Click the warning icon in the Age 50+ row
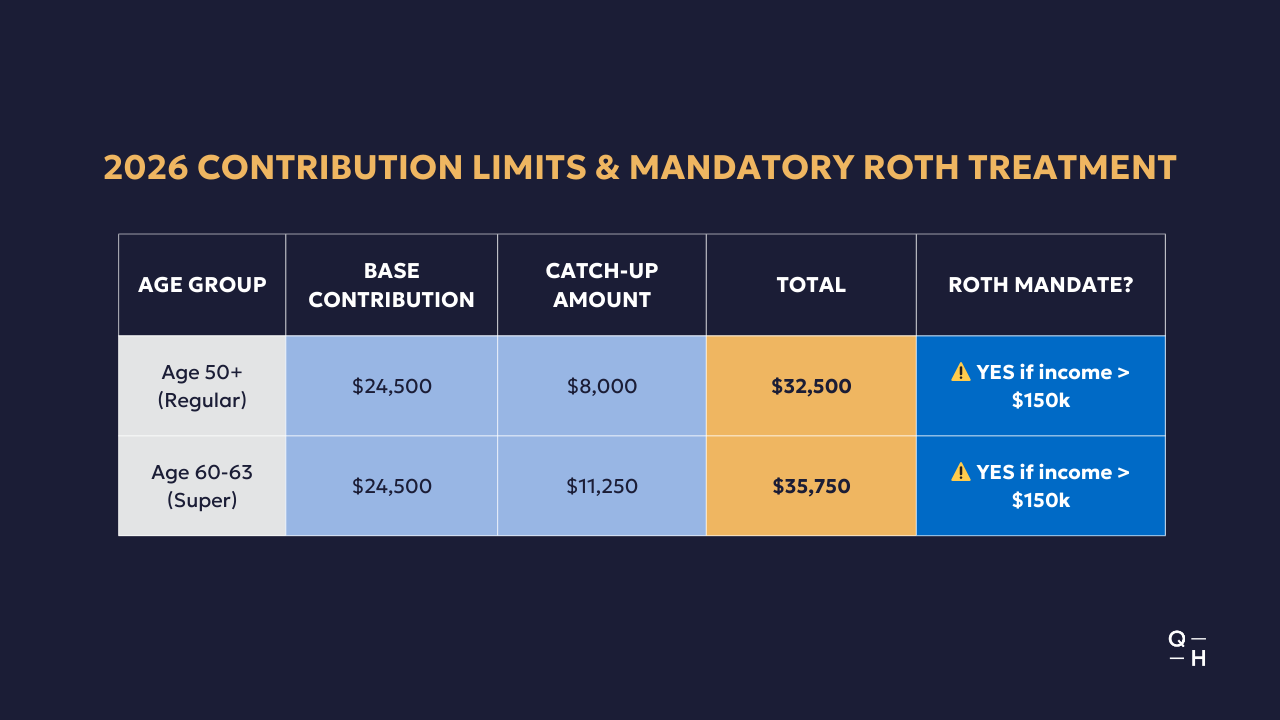 [x=961, y=372]
